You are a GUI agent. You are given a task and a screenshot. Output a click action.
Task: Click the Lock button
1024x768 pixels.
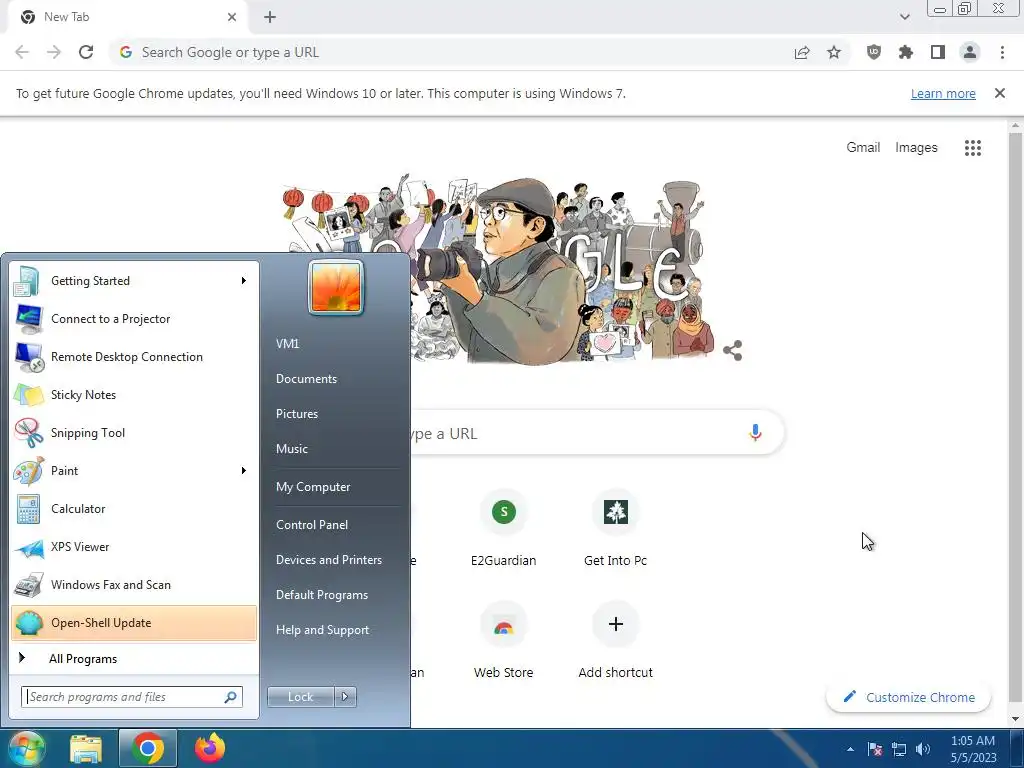click(300, 697)
